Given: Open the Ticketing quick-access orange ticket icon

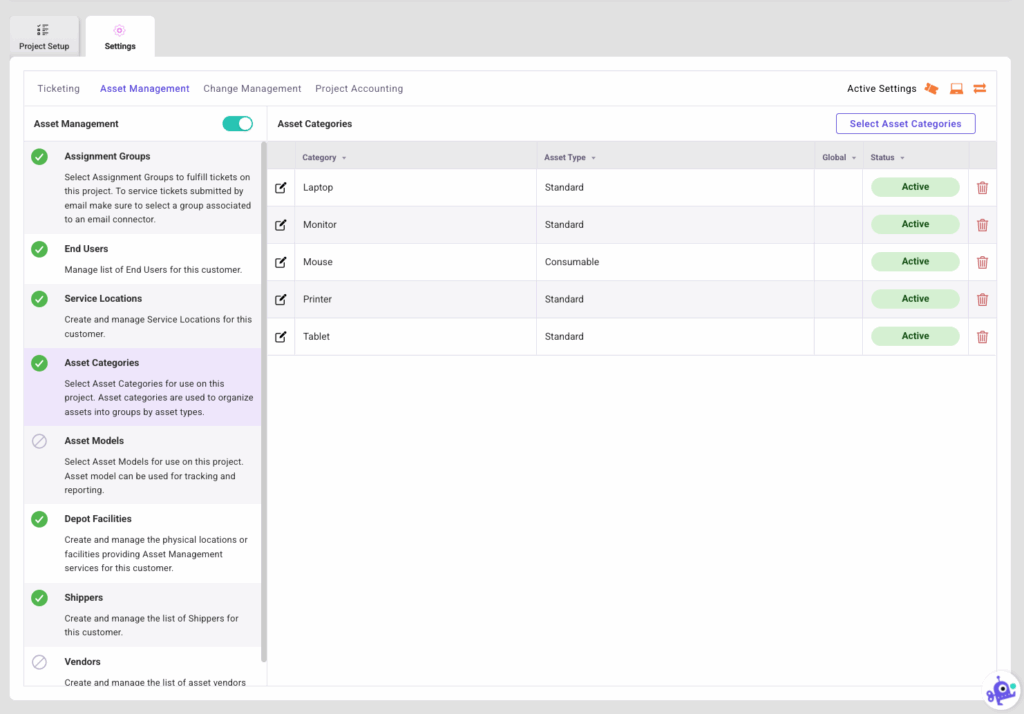Looking at the screenshot, I should (x=931, y=88).
